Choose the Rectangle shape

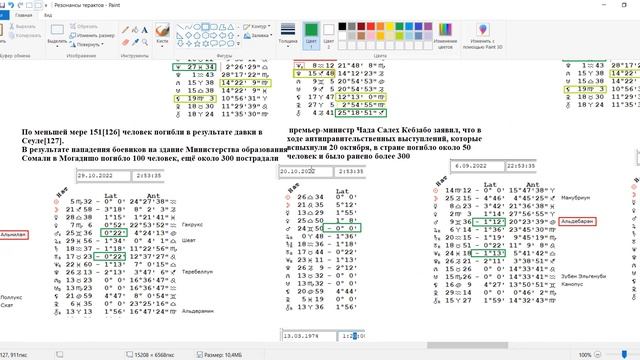206,27
